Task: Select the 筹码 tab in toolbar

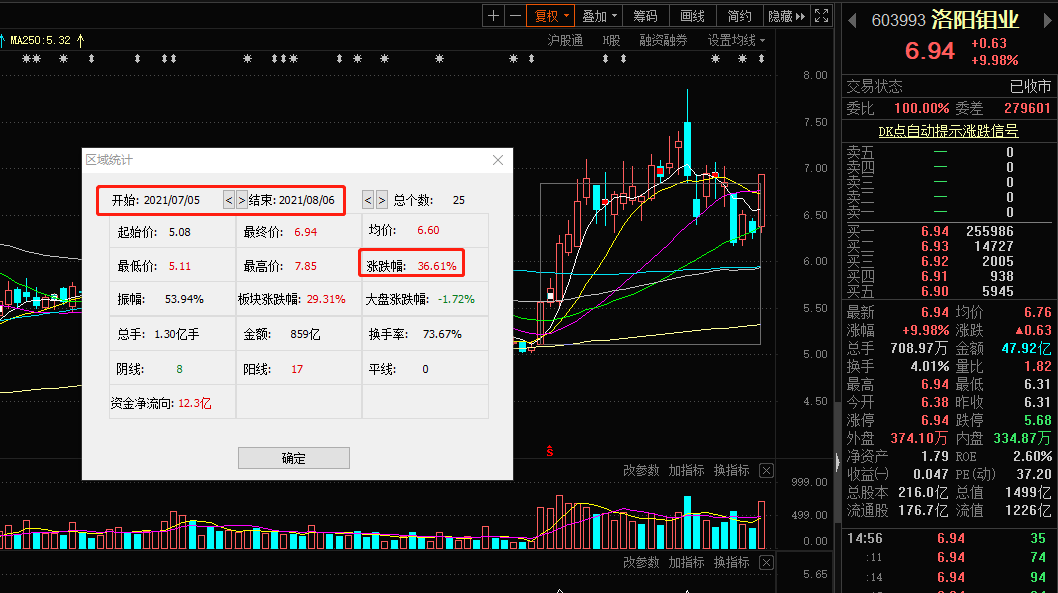Action: (645, 15)
